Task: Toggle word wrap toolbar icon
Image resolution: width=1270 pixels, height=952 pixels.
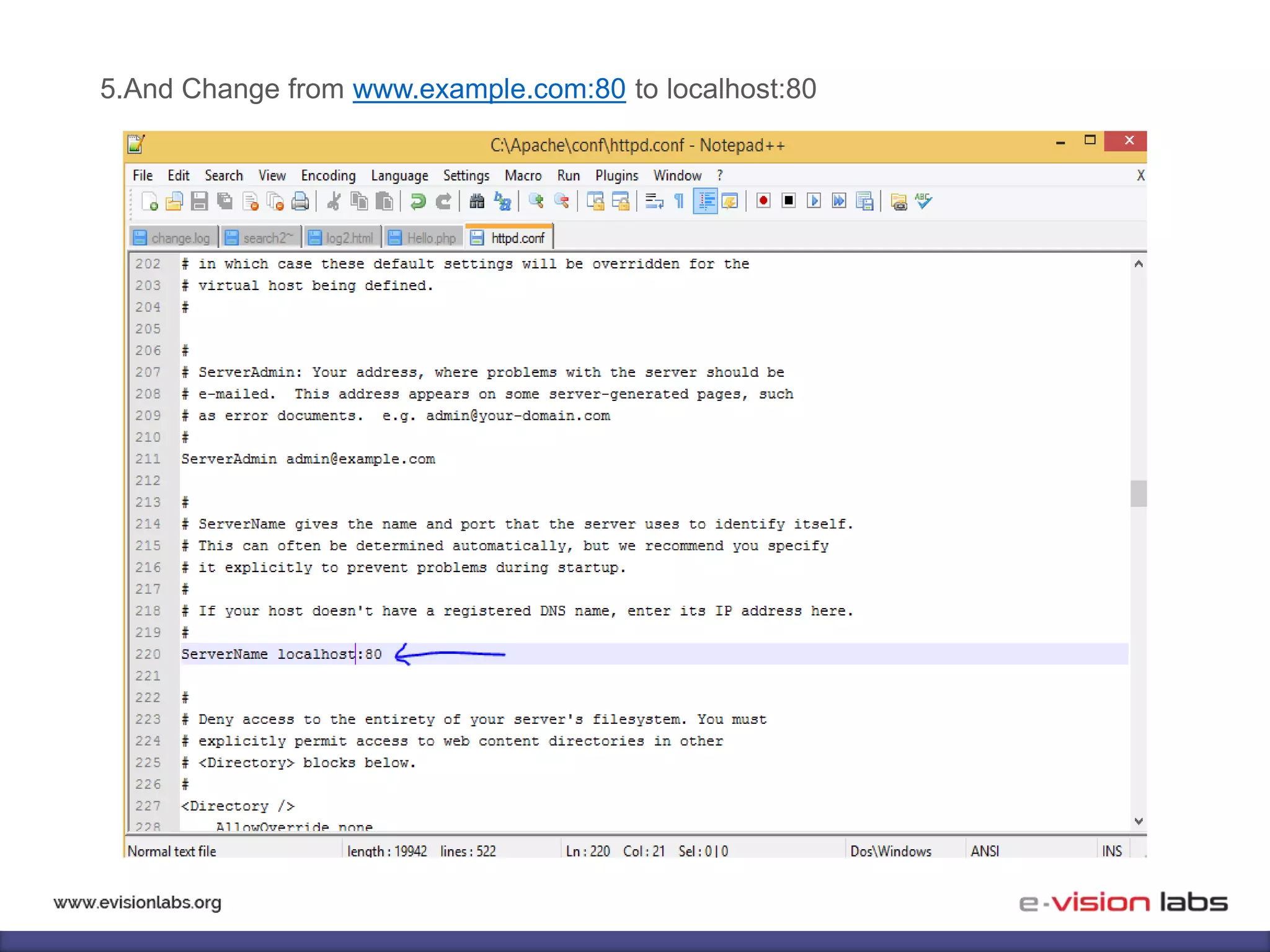Action: click(x=654, y=201)
